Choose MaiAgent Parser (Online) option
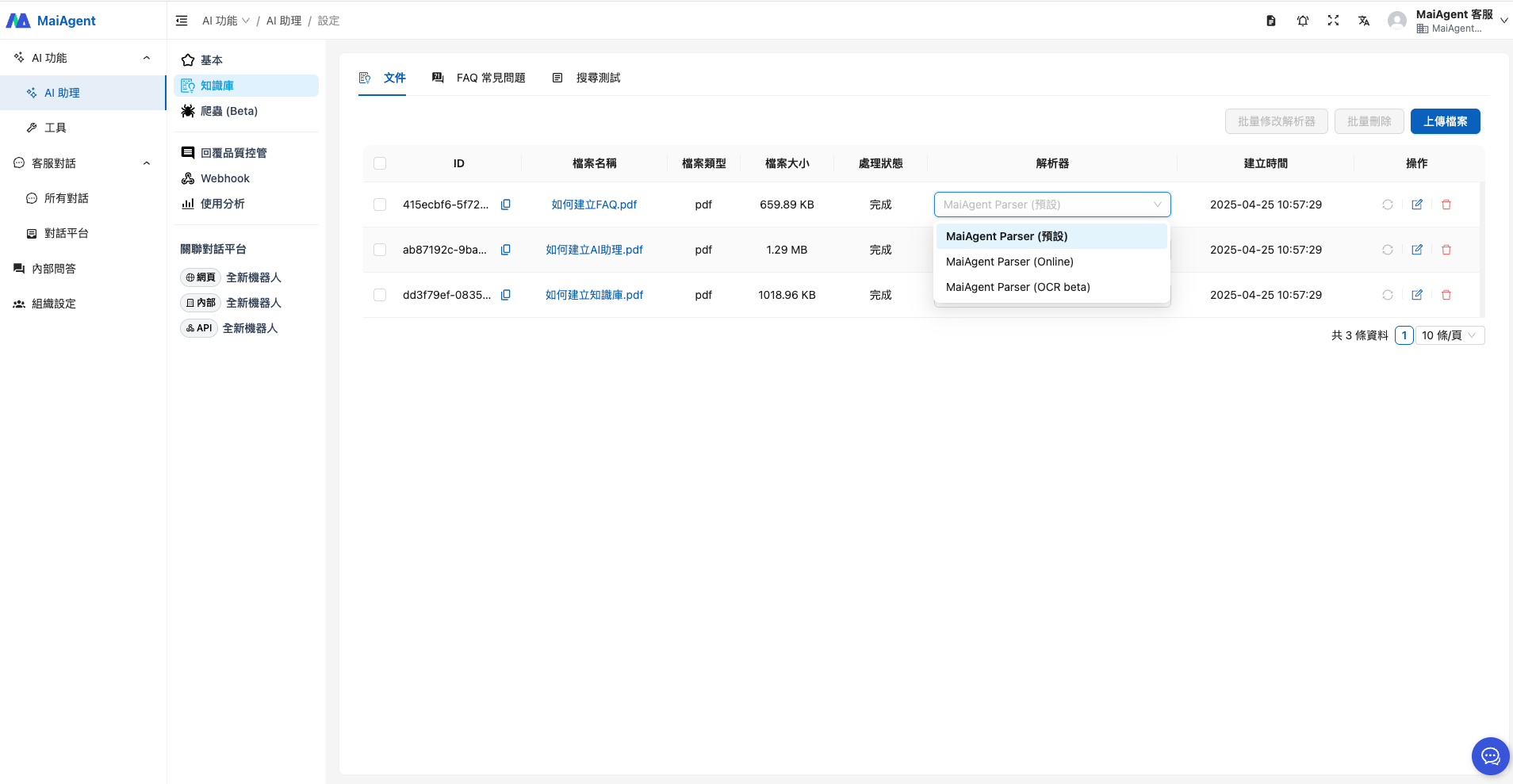Image resolution: width=1513 pixels, height=784 pixels. [x=1009, y=262]
